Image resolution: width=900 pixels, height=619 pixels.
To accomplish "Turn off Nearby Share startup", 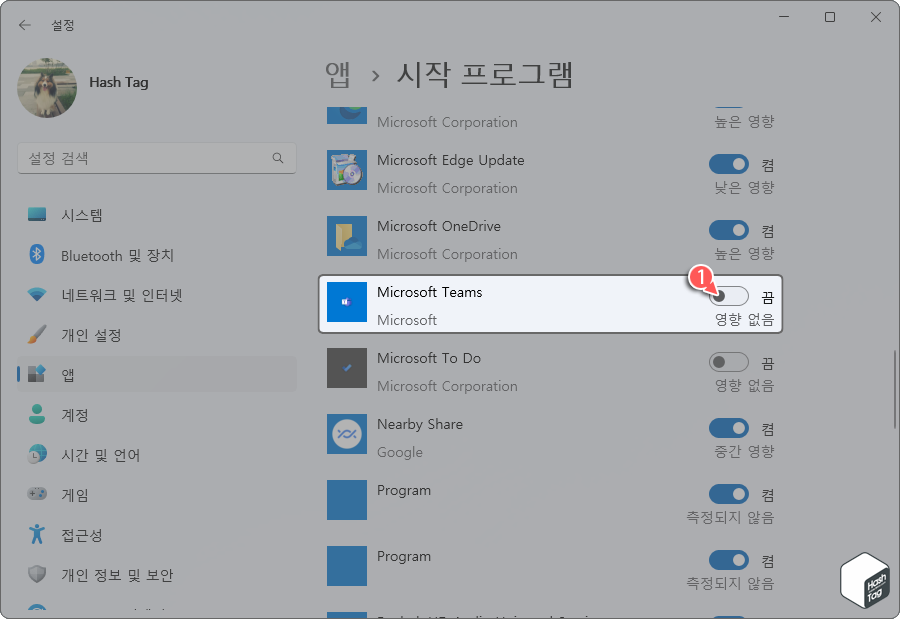I will 729,428.
